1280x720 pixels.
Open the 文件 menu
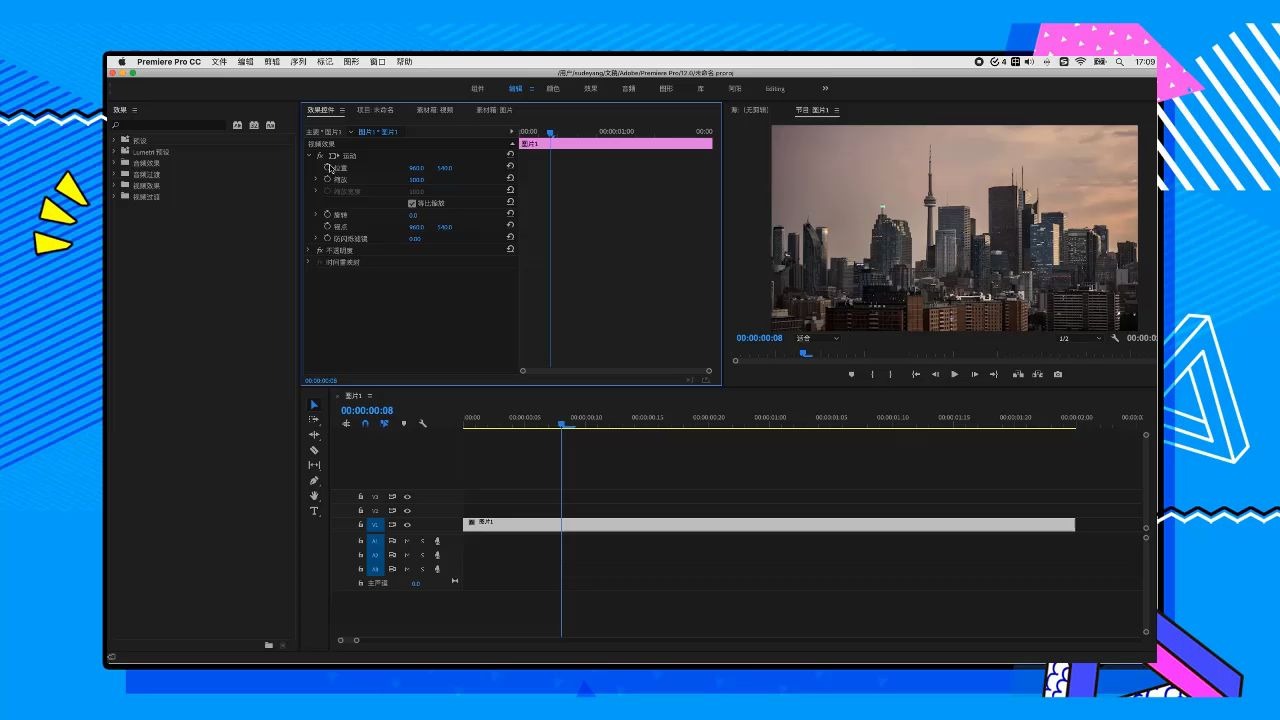click(x=219, y=62)
